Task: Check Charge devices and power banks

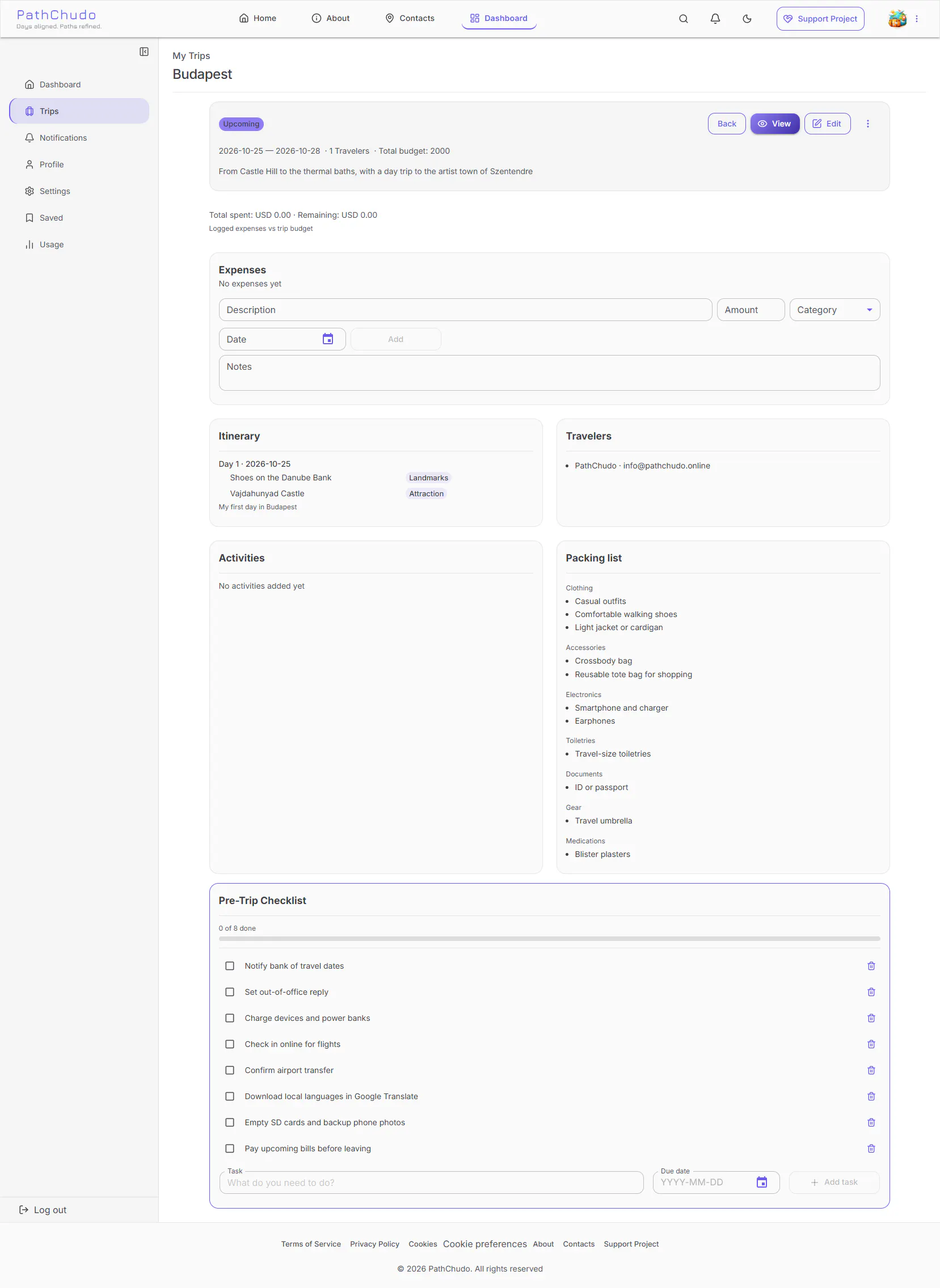Action: pos(230,1019)
